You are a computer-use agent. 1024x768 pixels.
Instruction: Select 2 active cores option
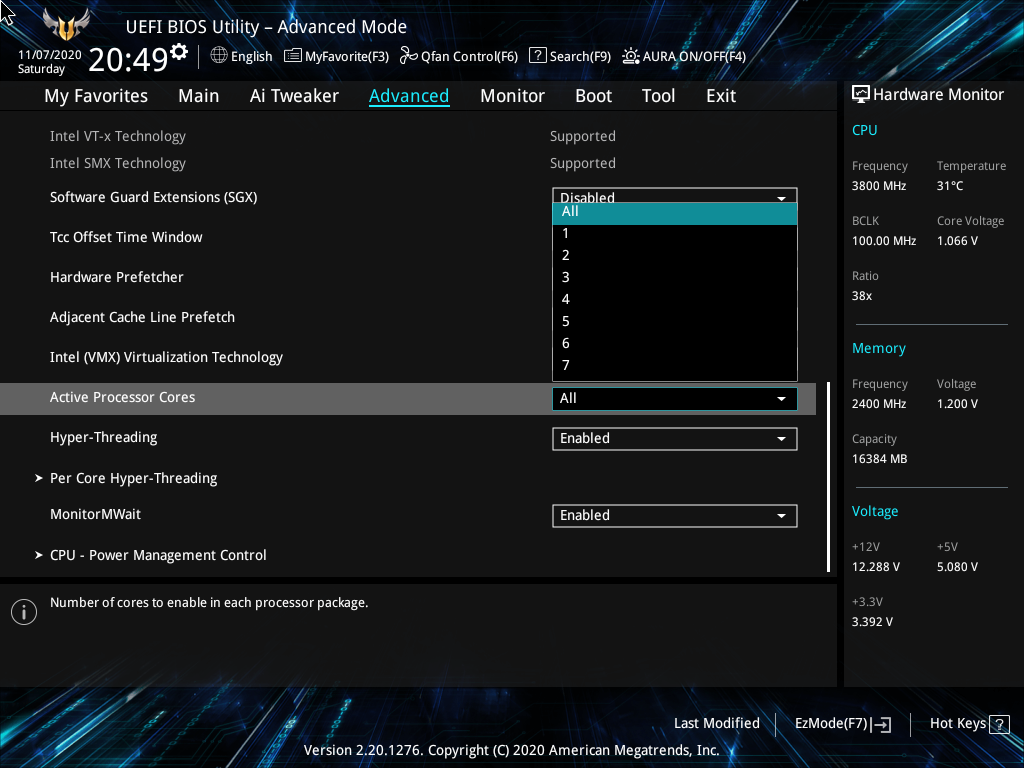(675, 255)
